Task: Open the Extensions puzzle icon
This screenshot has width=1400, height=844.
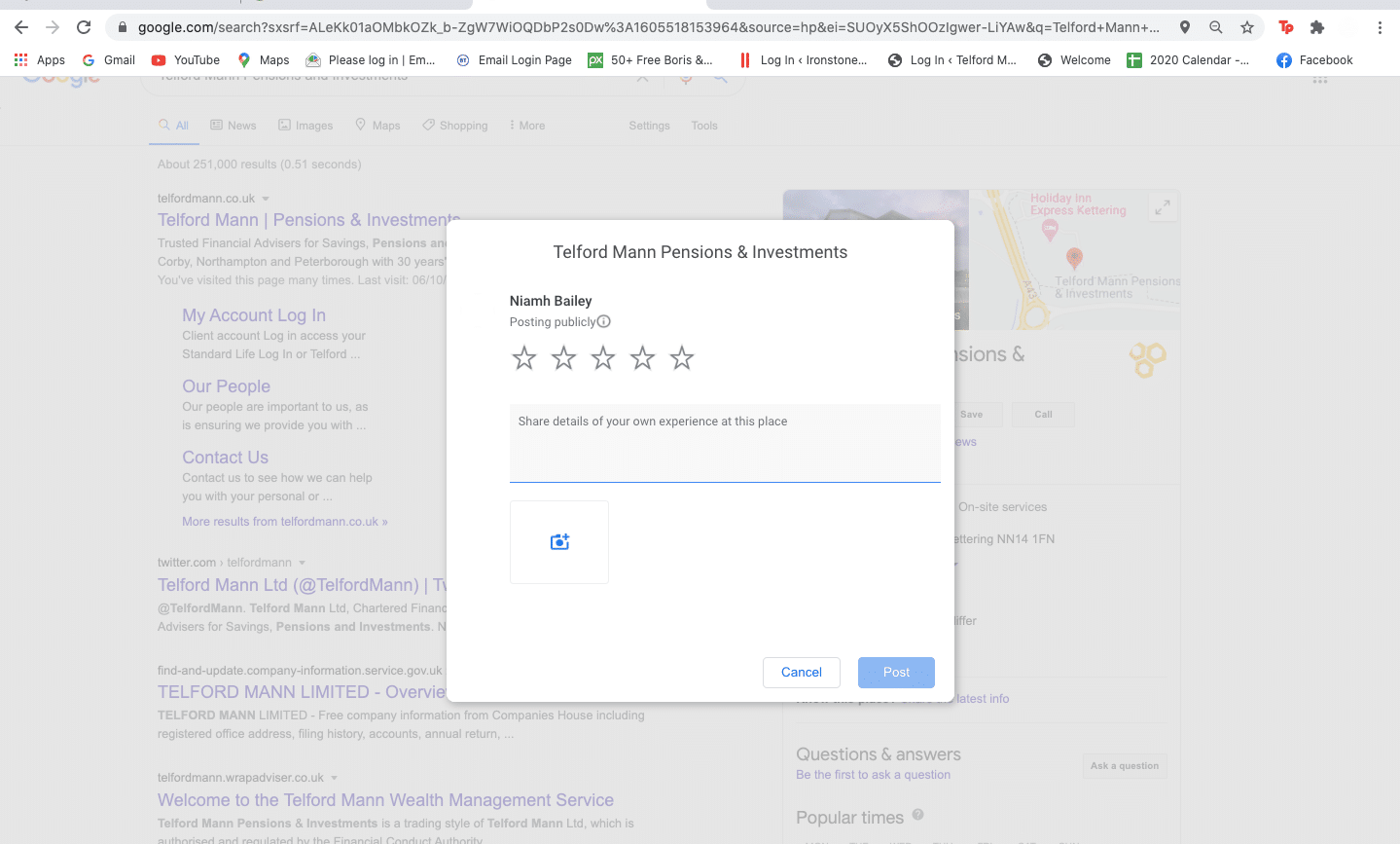Action: pyautogui.click(x=1317, y=27)
